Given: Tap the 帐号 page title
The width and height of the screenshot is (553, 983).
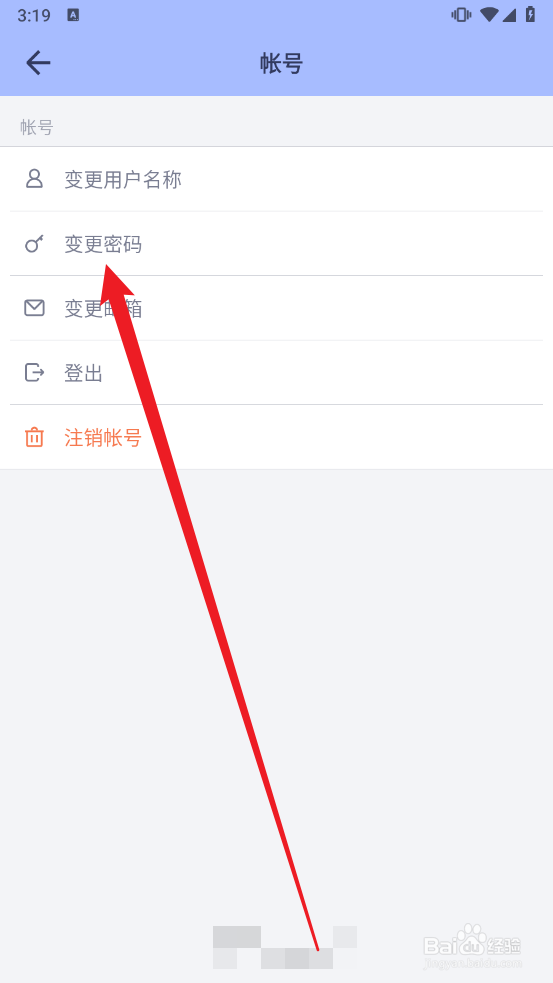Looking at the screenshot, I should coord(282,63).
